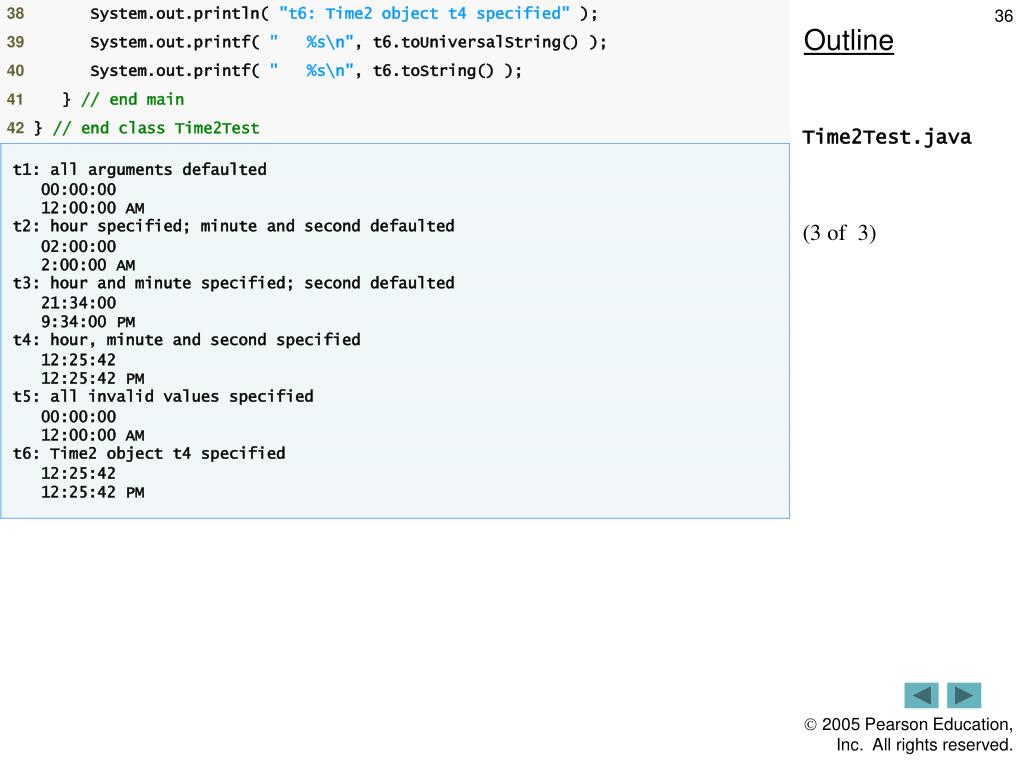Select output "t3: hour and minute specified" line
Image resolution: width=1024 pixels, height=768 pixels.
pyautogui.click(x=234, y=283)
